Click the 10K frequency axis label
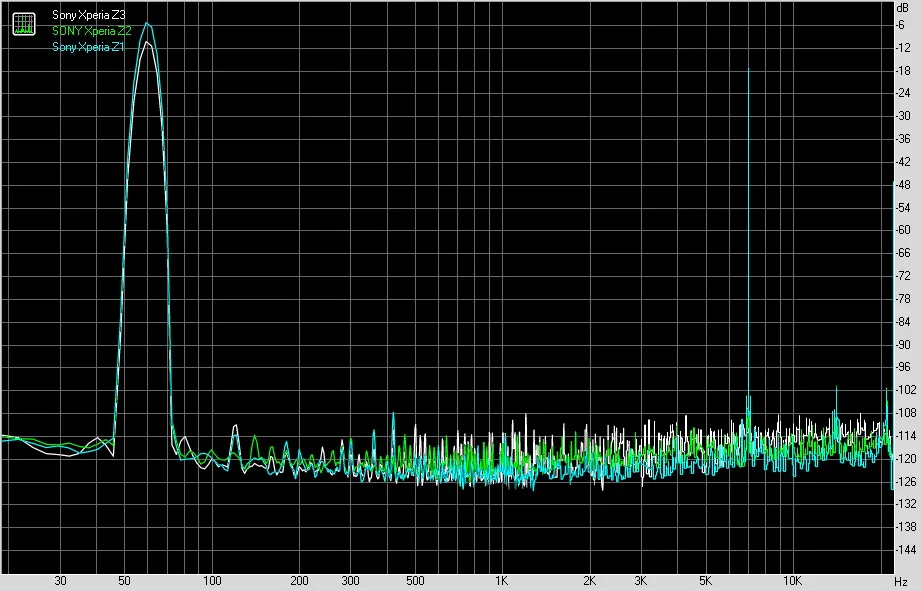The width and height of the screenshot is (921, 591). 792,581
